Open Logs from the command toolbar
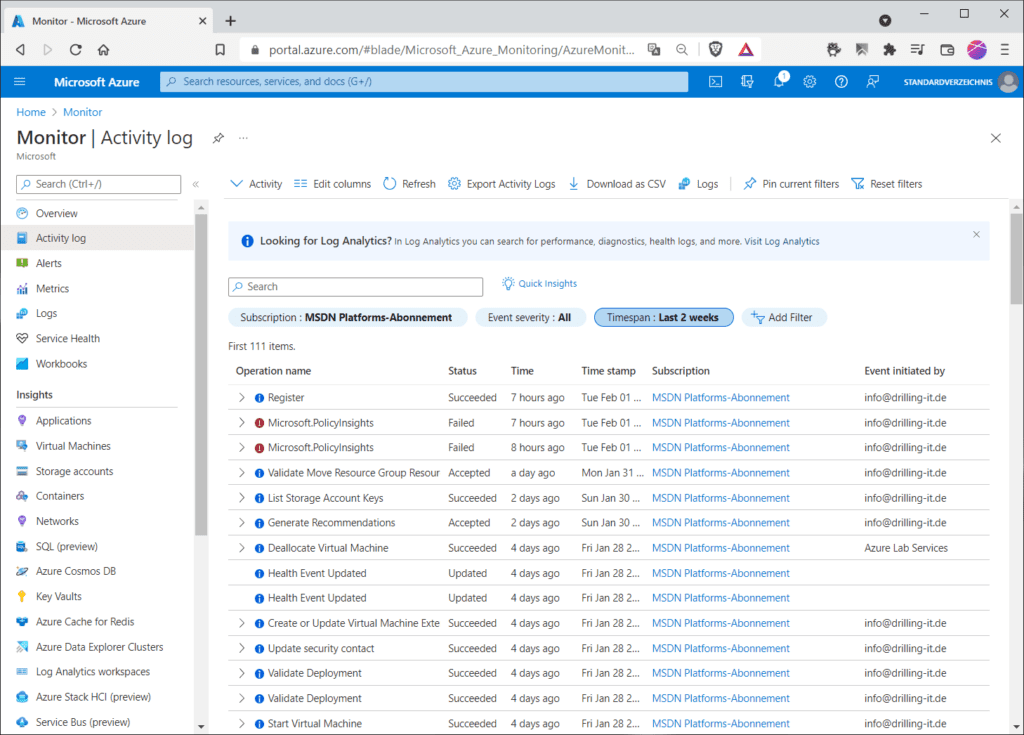Viewport: 1024px width, 735px height. 698,184
